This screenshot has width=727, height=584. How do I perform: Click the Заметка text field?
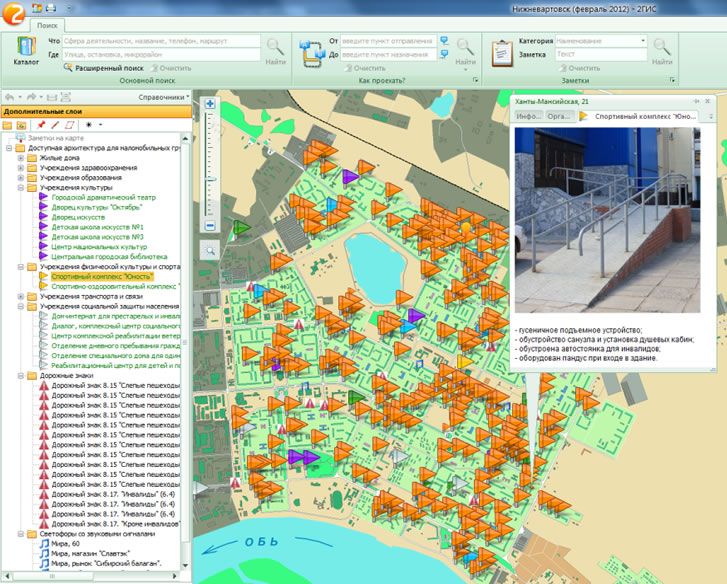click(x=601, y=54)
